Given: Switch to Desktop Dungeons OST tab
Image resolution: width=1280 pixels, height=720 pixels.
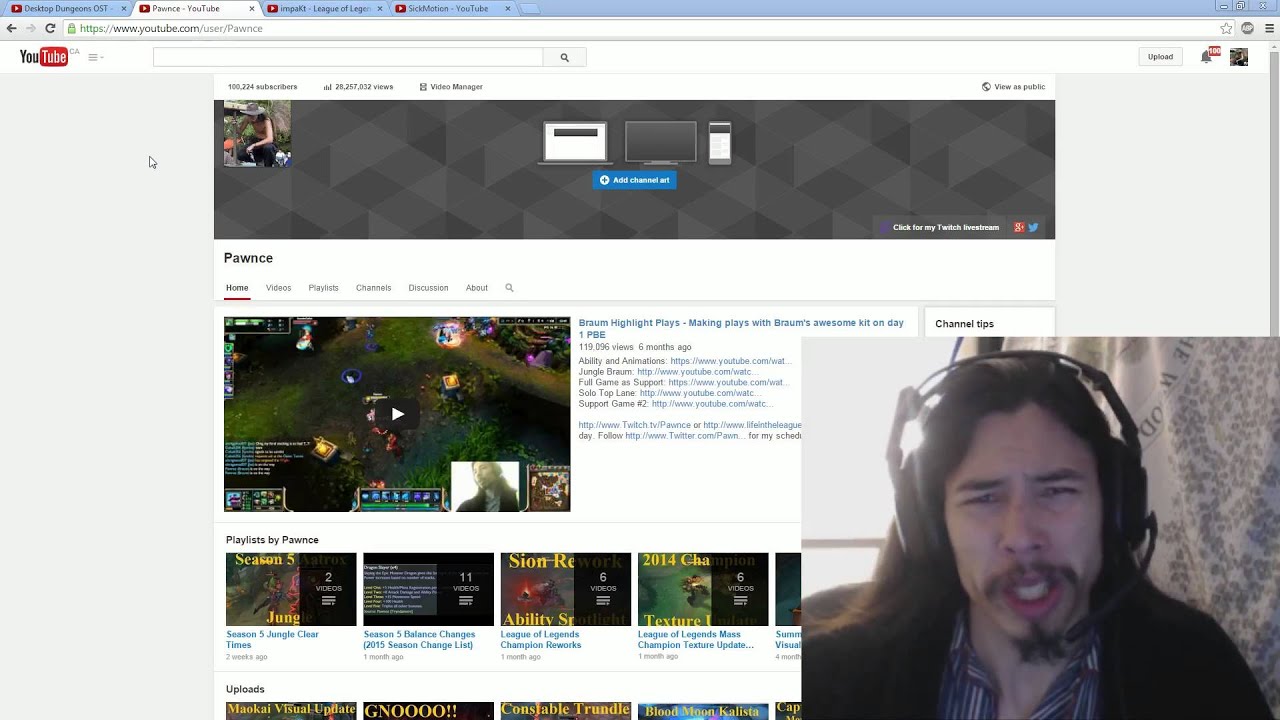Looking at the screenshot, I should (67, 9).
